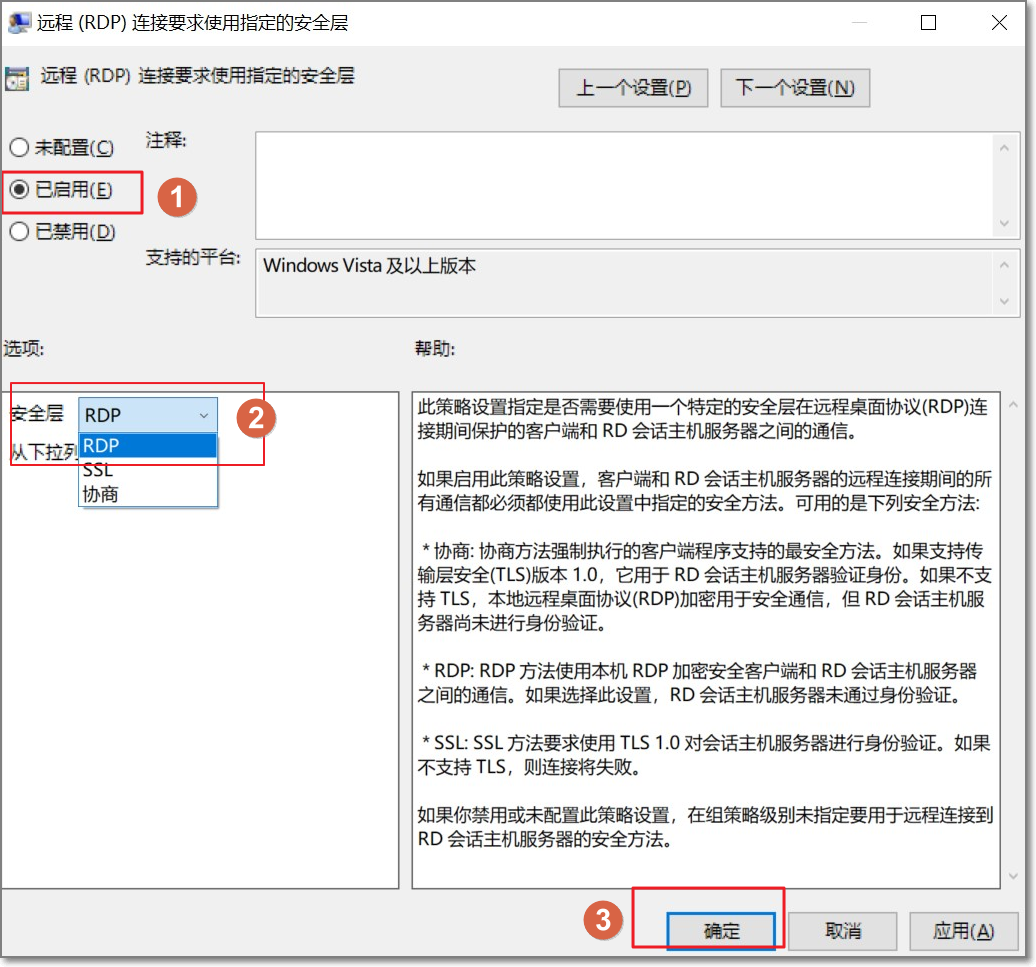This screenshot has width=1036, height=967.
Task: Open the 安全层 dropdown arrow
Action: [204, 415]
